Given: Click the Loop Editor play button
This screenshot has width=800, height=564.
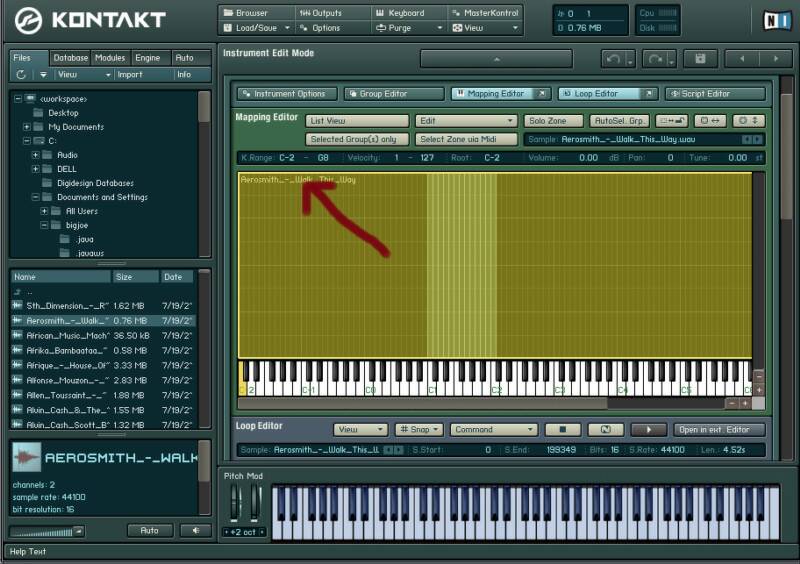Looking at the screenshot, I should point(648,430).
